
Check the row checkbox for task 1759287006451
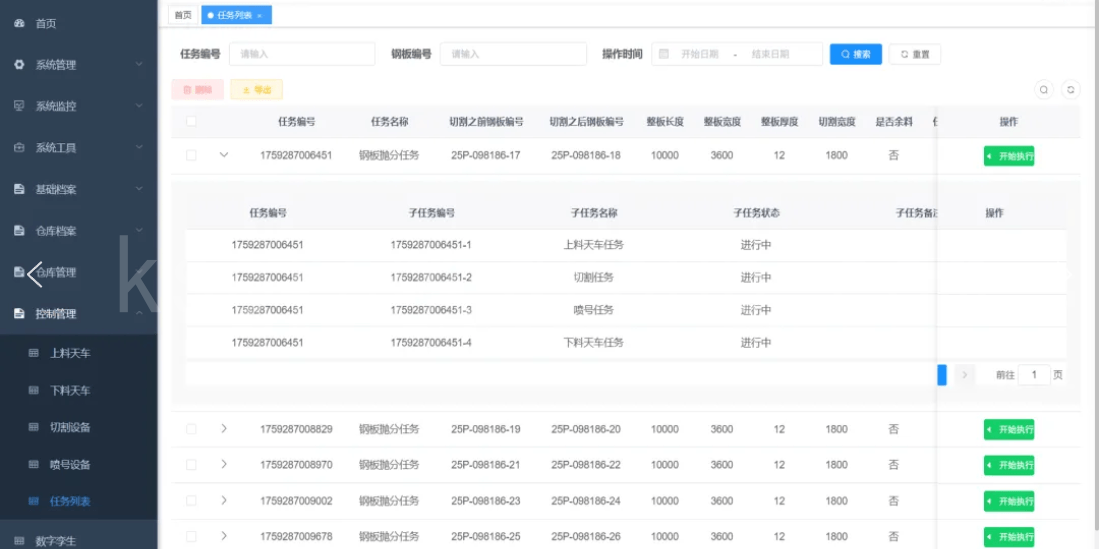pos(191,155)
